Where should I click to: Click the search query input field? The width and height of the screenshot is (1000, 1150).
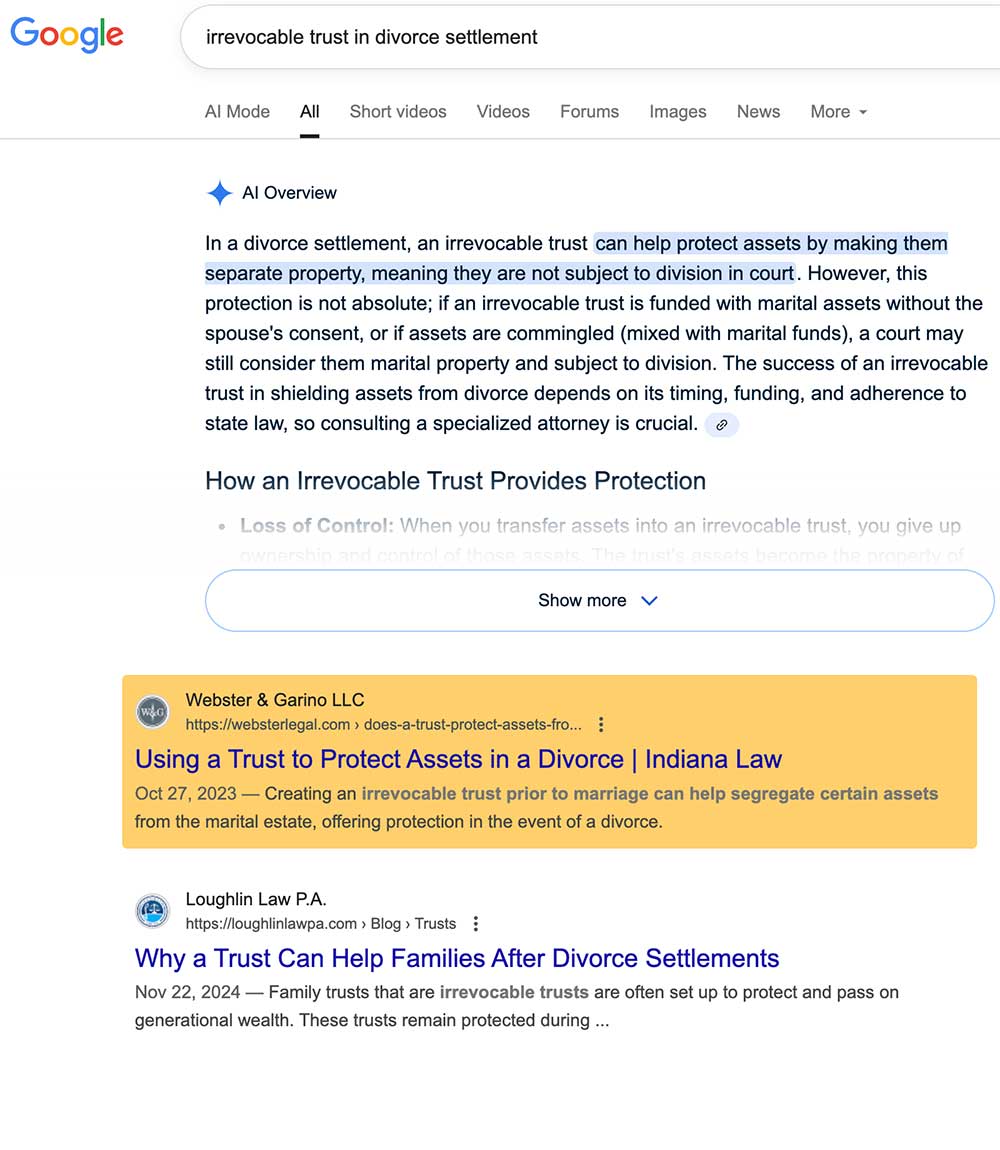580,38
